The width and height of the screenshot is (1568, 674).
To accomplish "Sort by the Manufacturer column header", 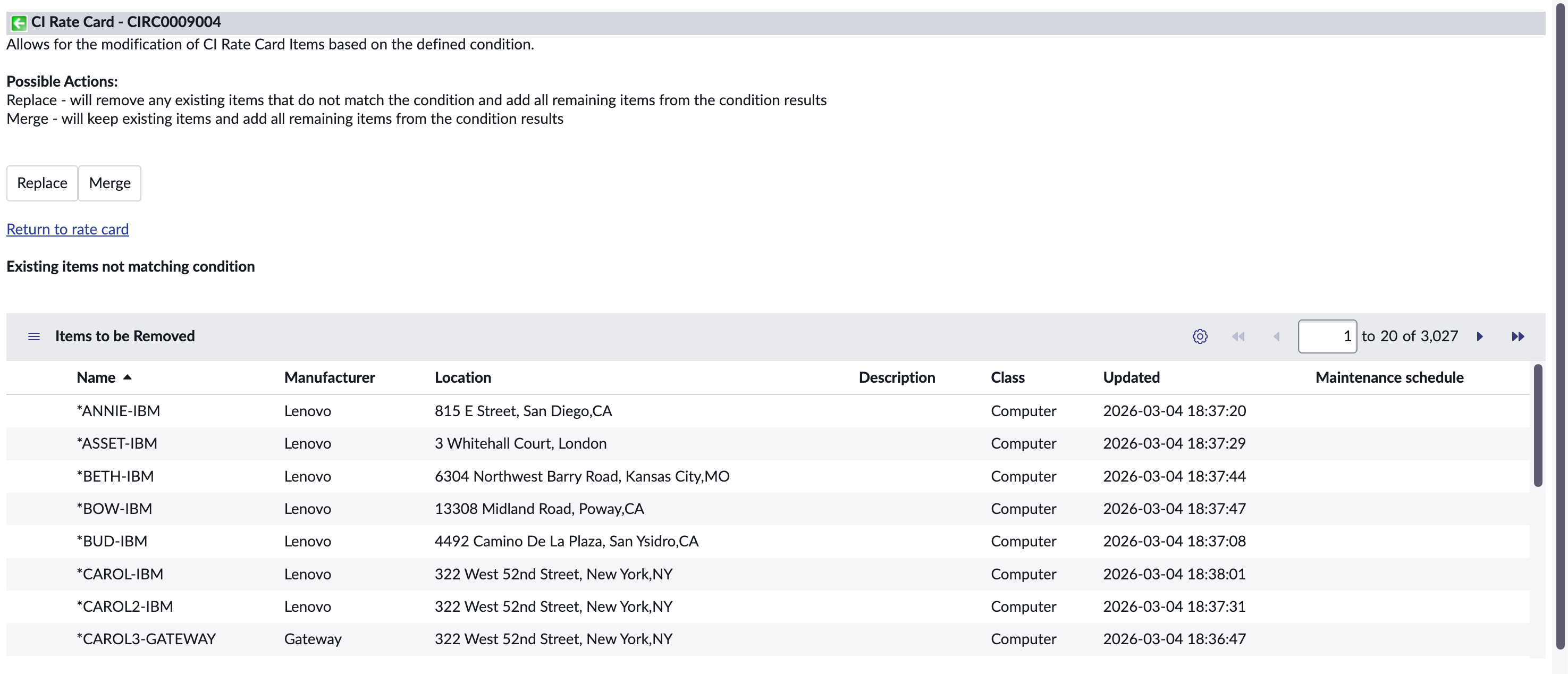I will [x=330, y=377].
